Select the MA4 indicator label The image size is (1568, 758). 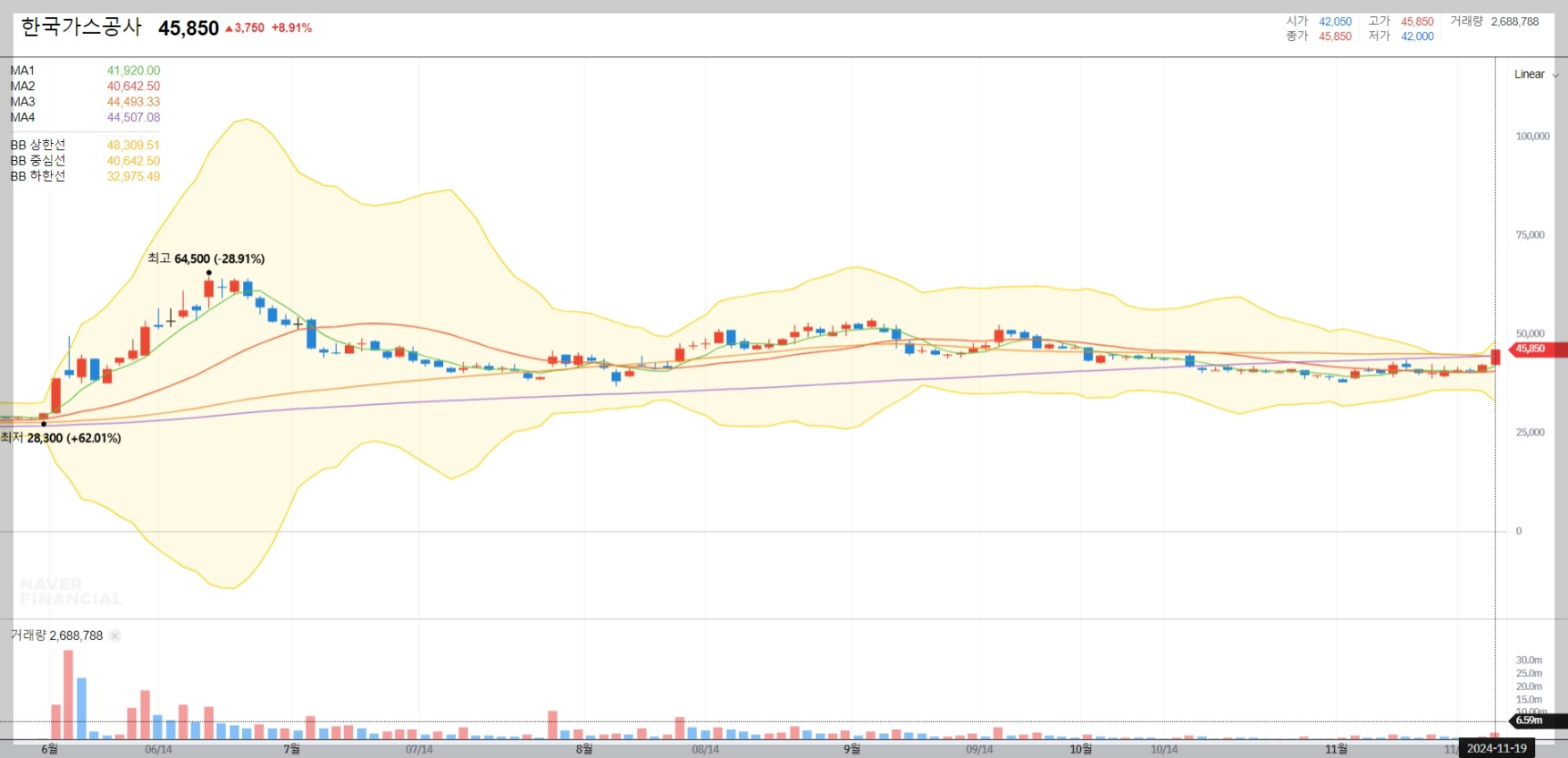tap(22, 117)
